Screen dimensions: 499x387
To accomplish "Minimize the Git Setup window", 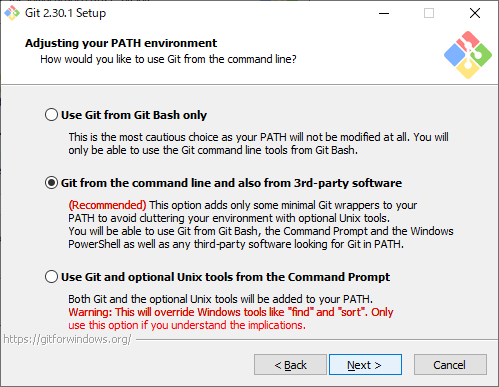I will pyautogui.click(x=384, y=13).
